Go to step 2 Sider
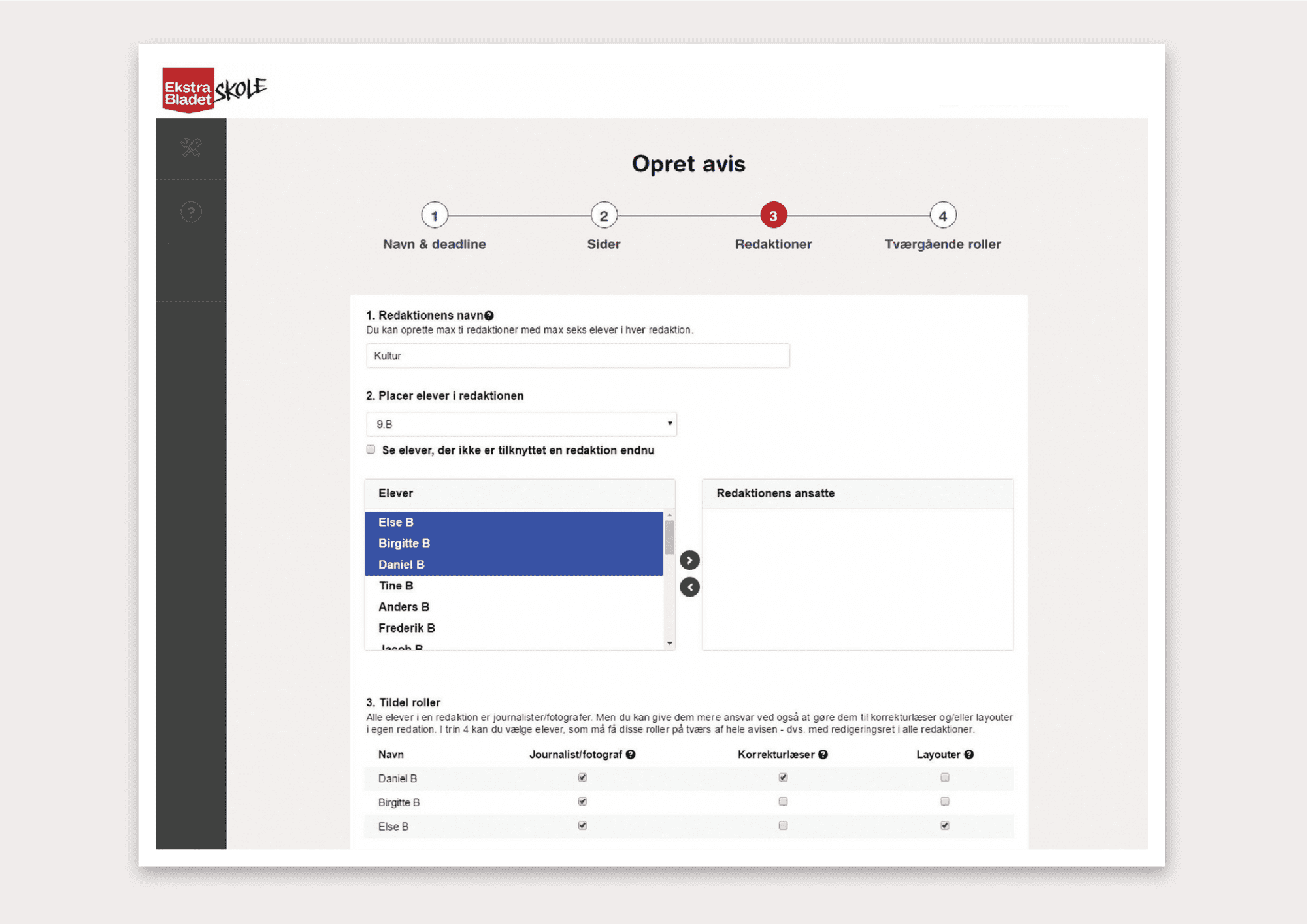1307x924 pixels. tap(604, 216)
